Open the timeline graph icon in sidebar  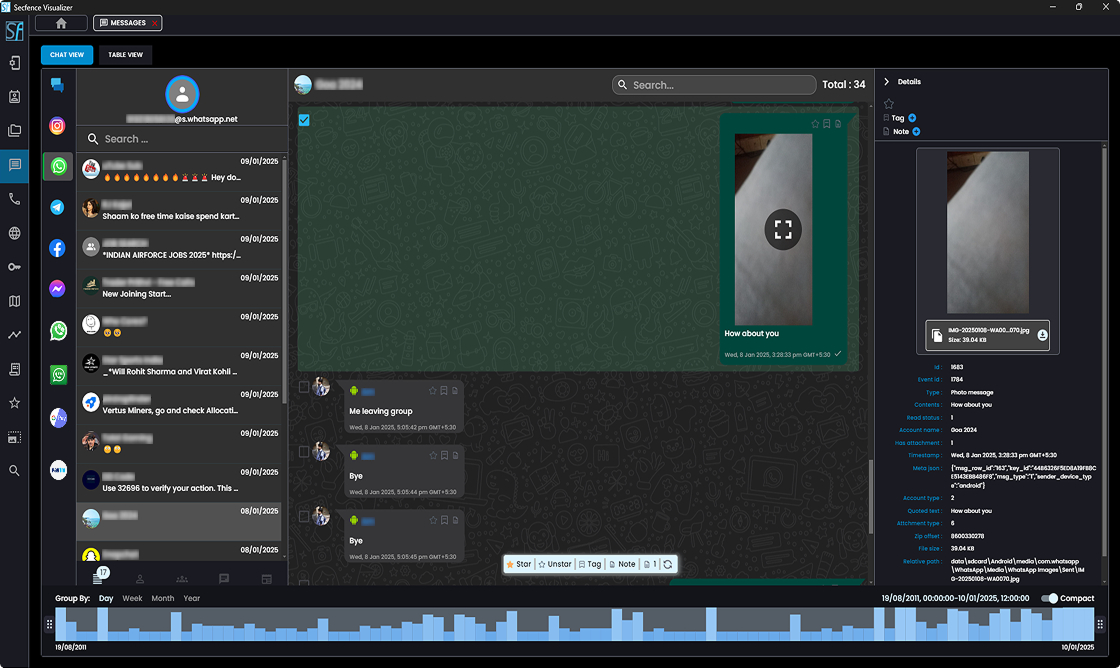click(14, 334)
